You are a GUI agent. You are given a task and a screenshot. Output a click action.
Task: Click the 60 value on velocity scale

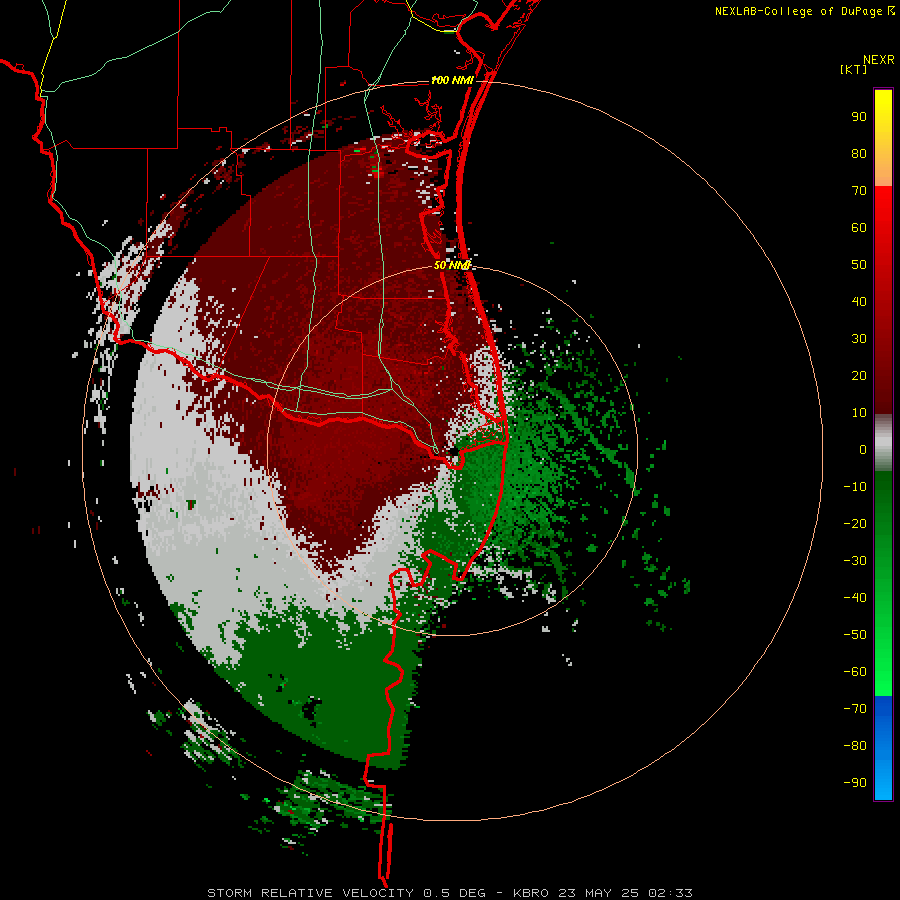pos(859,228)
